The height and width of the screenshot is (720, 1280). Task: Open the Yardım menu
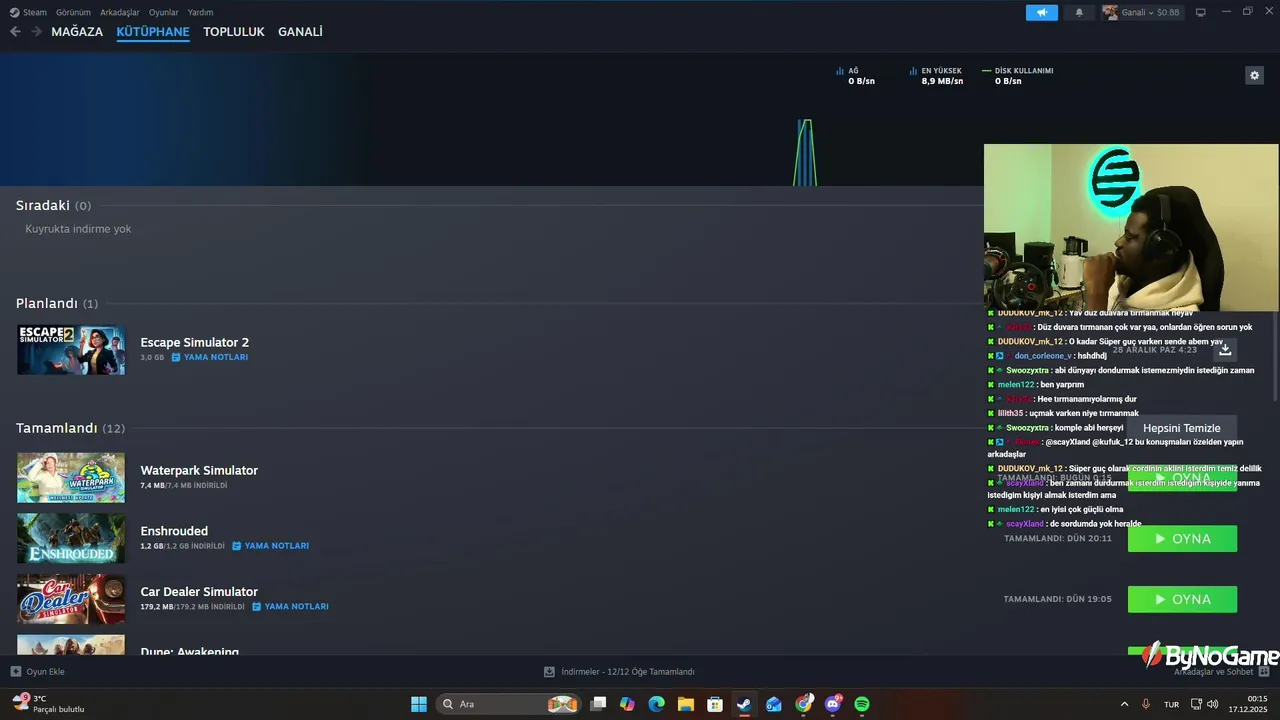click(201, 12)
